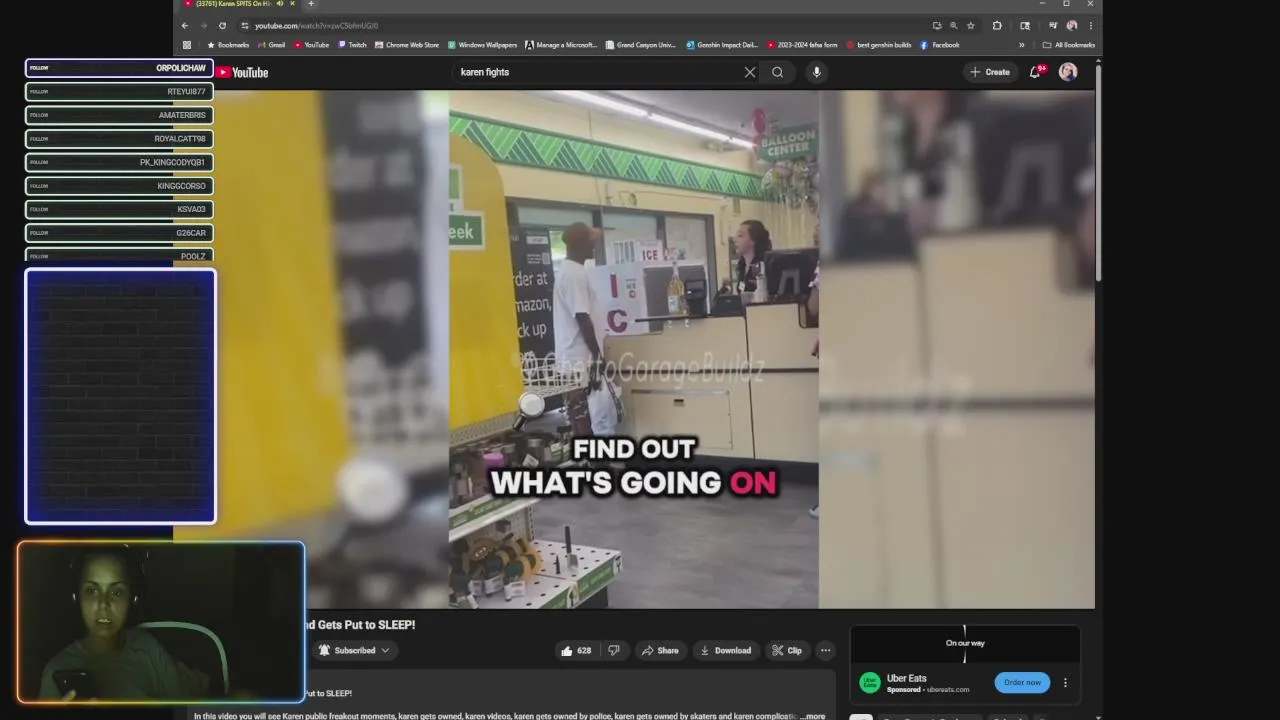Click KINGGCORSO follower entry in overlay
Image resolution: width=1280 pixels, height=720 pixels.
[119, 186]
